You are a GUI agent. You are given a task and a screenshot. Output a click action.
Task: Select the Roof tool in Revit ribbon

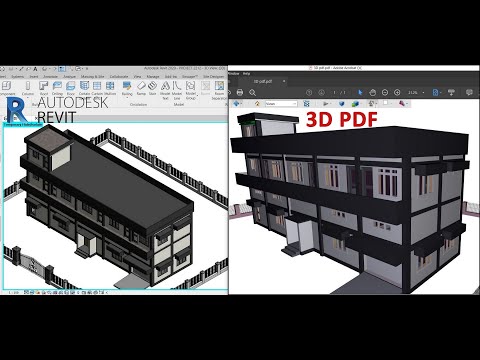coord(44,88)
